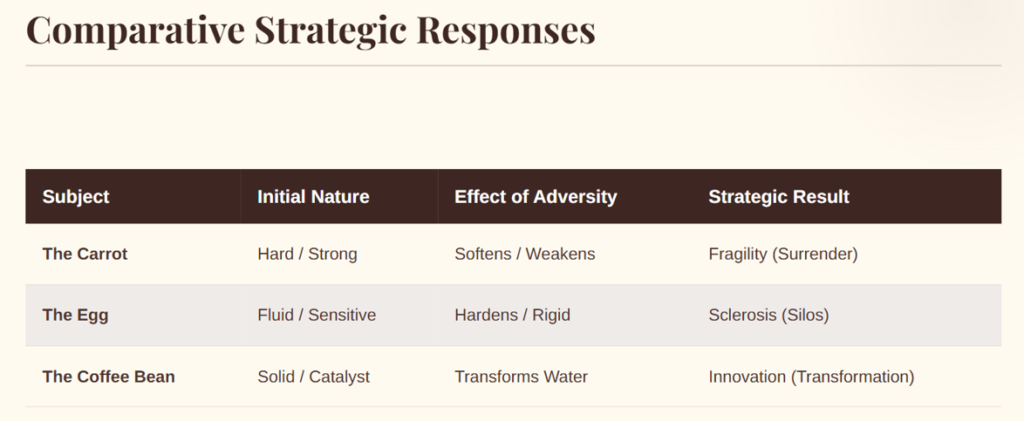1024x421 pixels.
Task: Click the Transforms Water cell
Action: pos(521,377)
